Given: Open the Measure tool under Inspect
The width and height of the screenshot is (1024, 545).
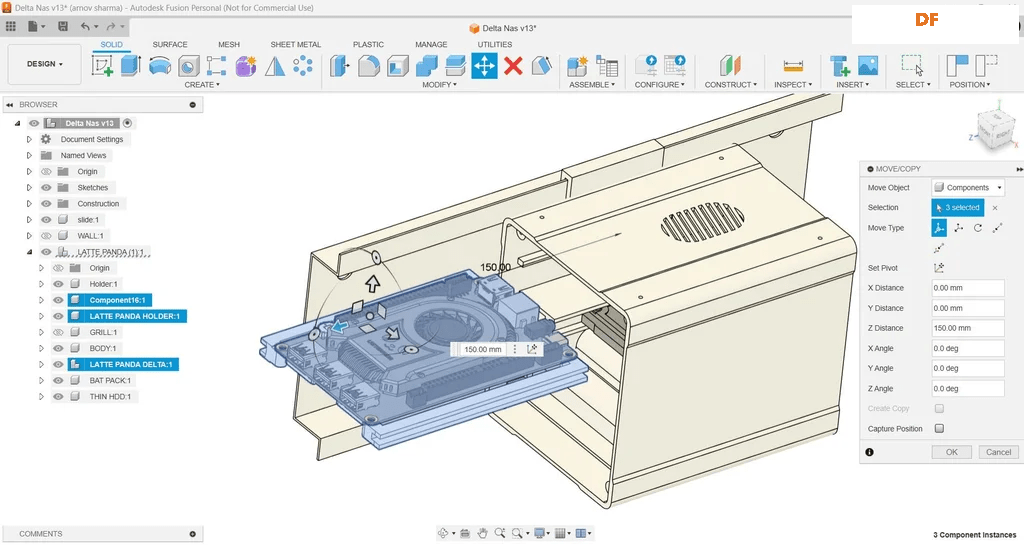Looking at the screenshot, I should click(794, 66).
